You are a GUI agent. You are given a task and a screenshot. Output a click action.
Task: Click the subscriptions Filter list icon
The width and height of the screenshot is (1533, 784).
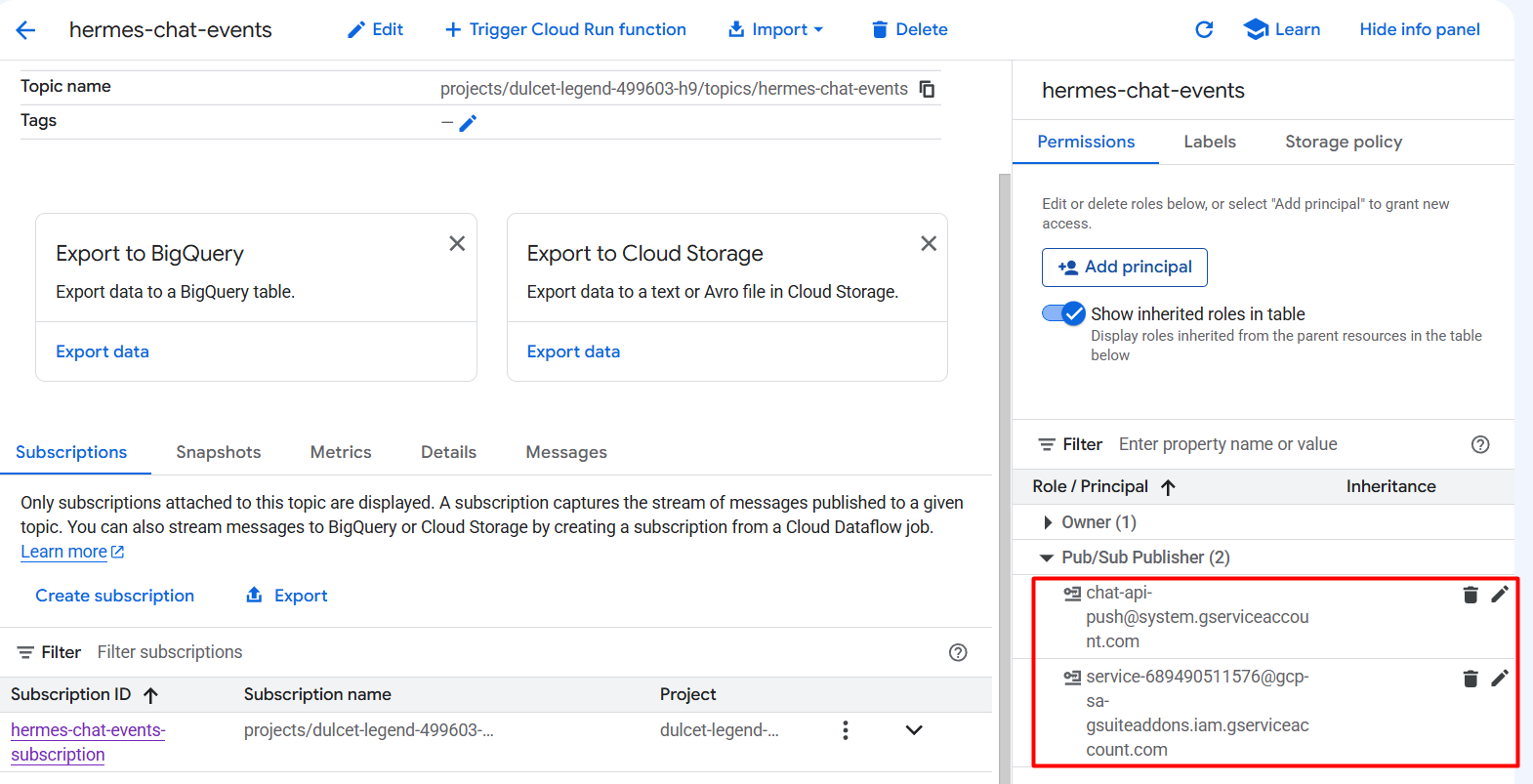click(x=25, y=652)
